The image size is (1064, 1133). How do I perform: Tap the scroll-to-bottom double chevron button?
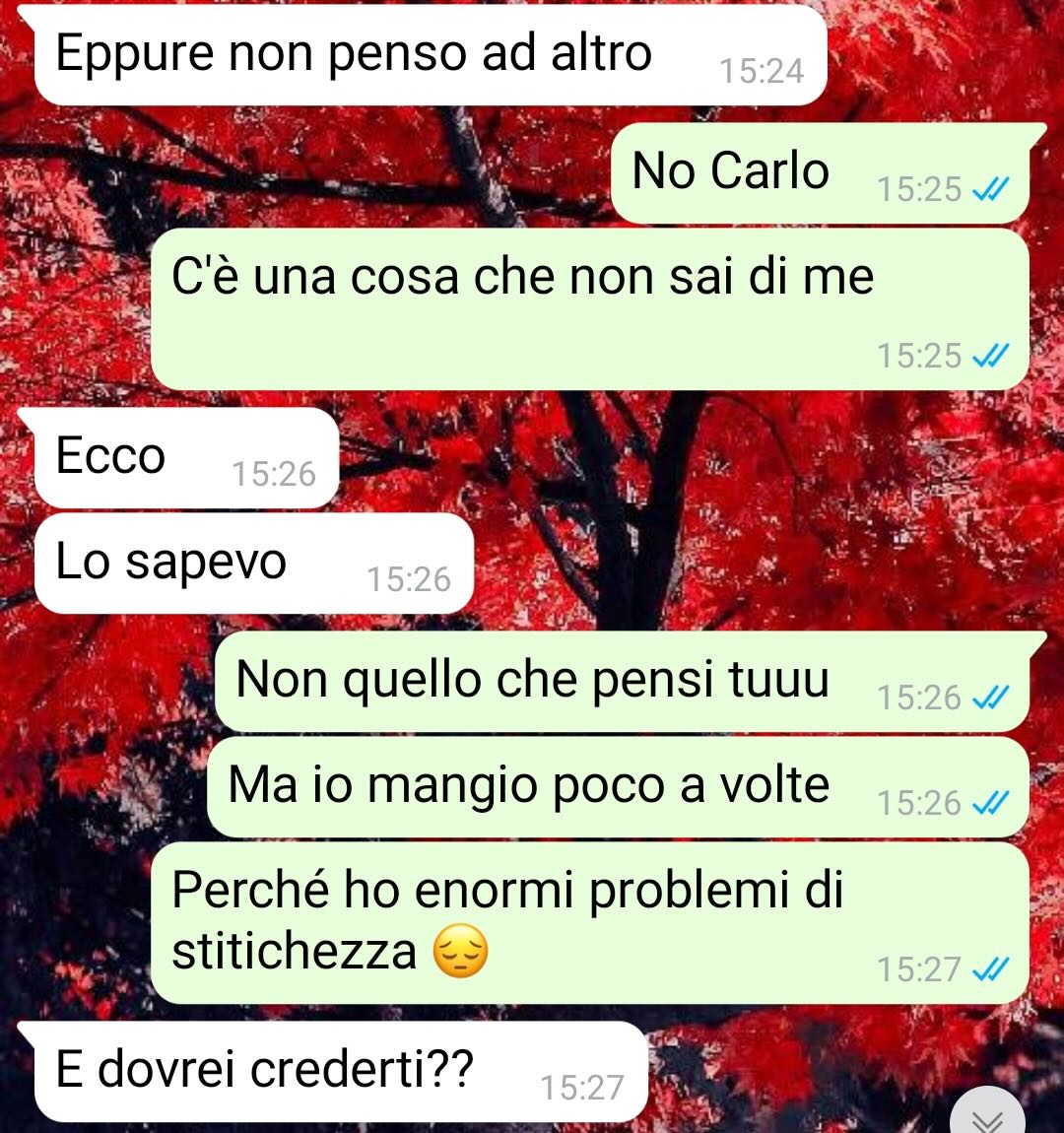986,1112
